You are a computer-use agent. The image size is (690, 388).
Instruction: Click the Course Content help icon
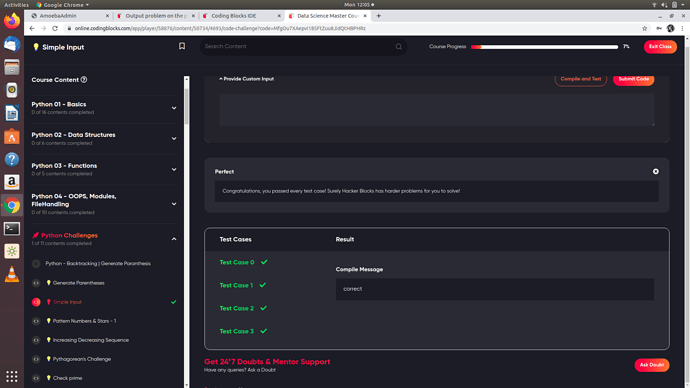pyautogui.click(x=84, y=80)
